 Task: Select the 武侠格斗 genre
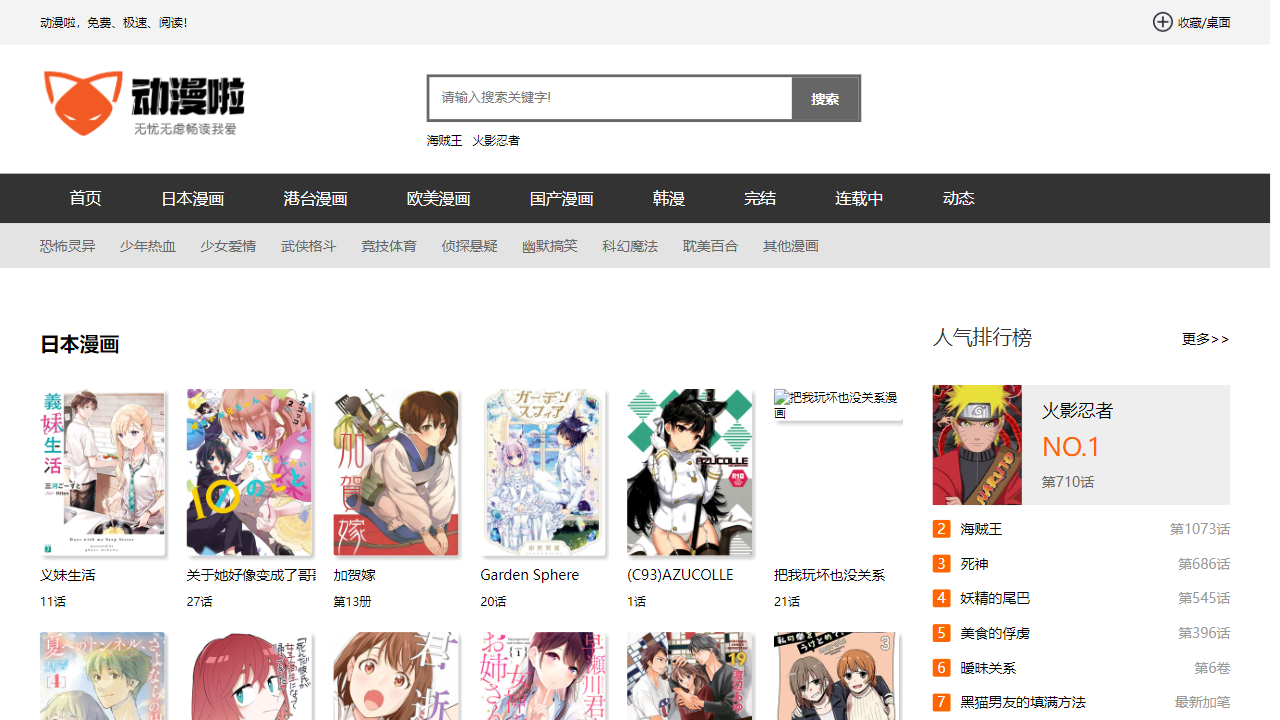[309, 246]
